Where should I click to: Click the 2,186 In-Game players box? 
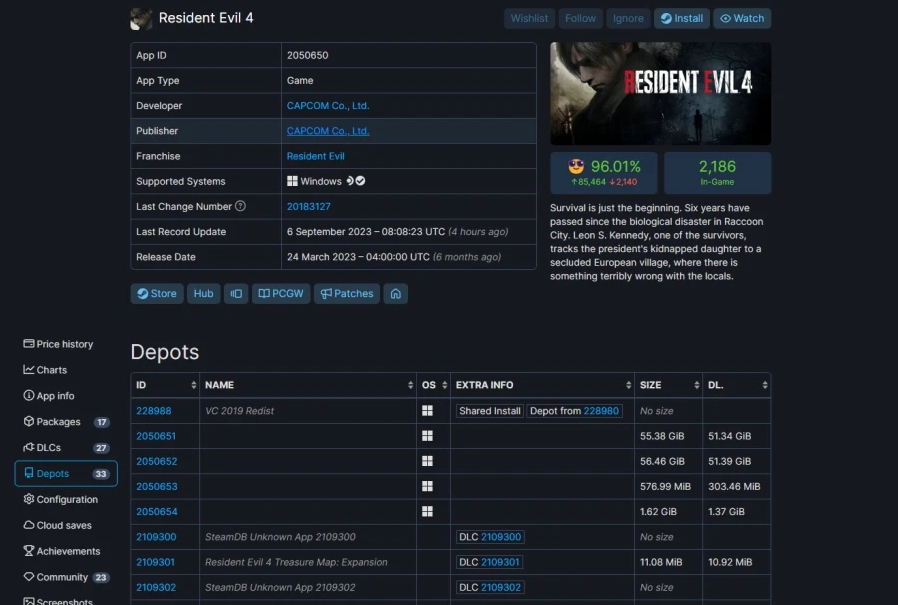[x=717, y=173]
